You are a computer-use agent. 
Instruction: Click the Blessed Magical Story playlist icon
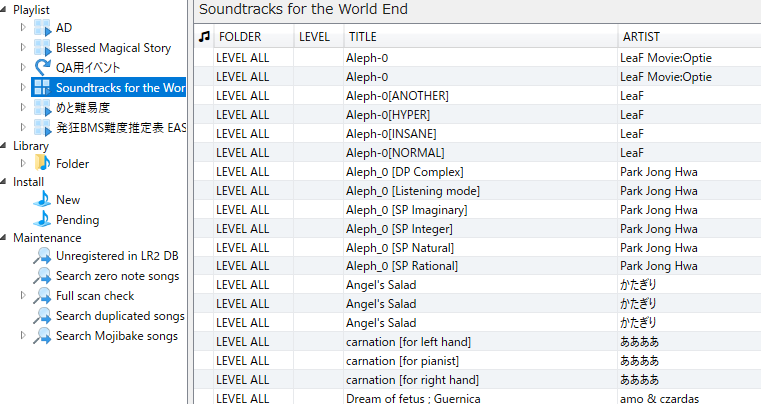[x=43, y=48]
